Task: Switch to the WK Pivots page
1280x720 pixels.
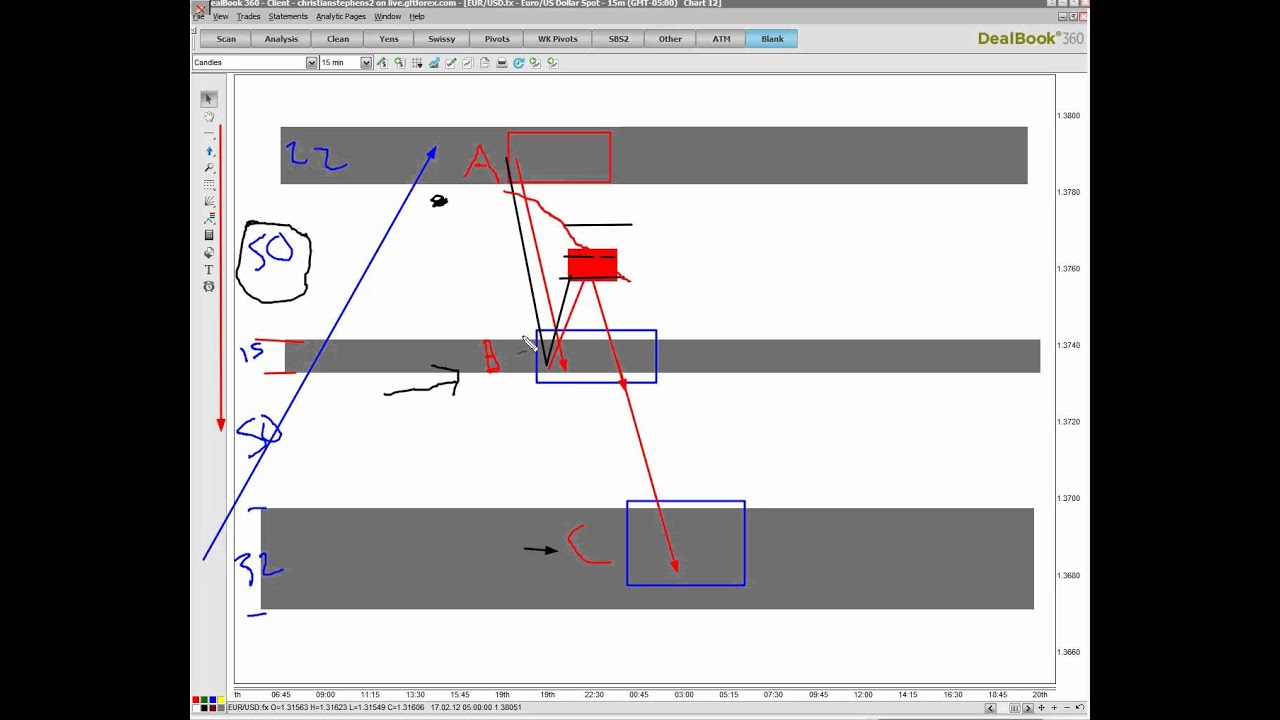Action: pos(558,39)
